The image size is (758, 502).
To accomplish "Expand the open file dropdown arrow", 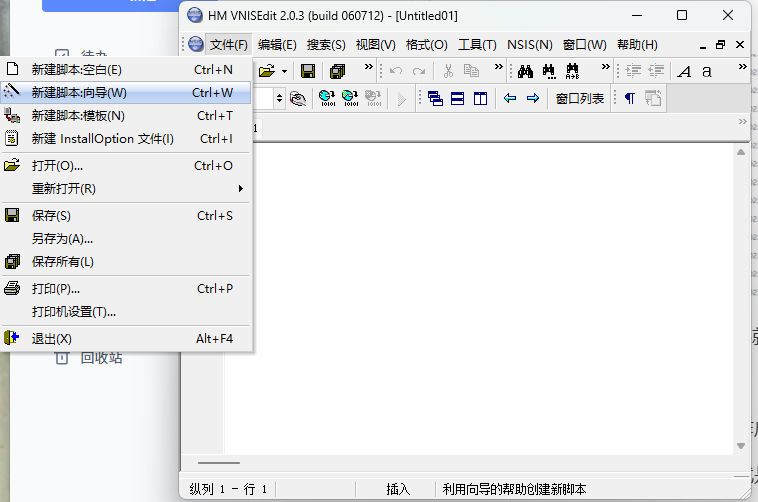I will coord(284,72).
